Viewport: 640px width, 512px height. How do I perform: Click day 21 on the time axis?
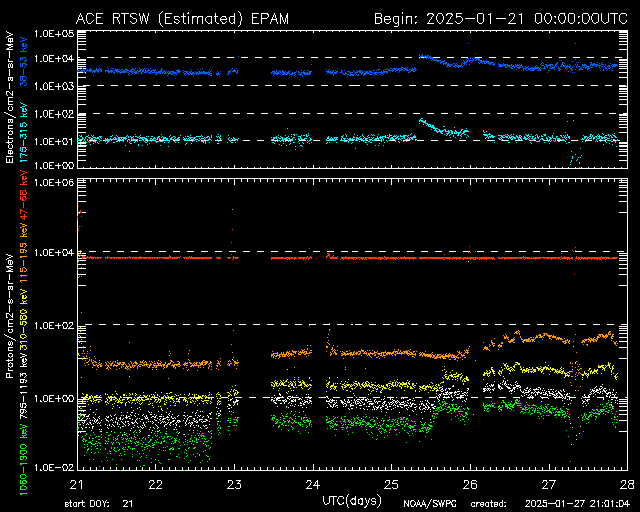coord(77,485)
